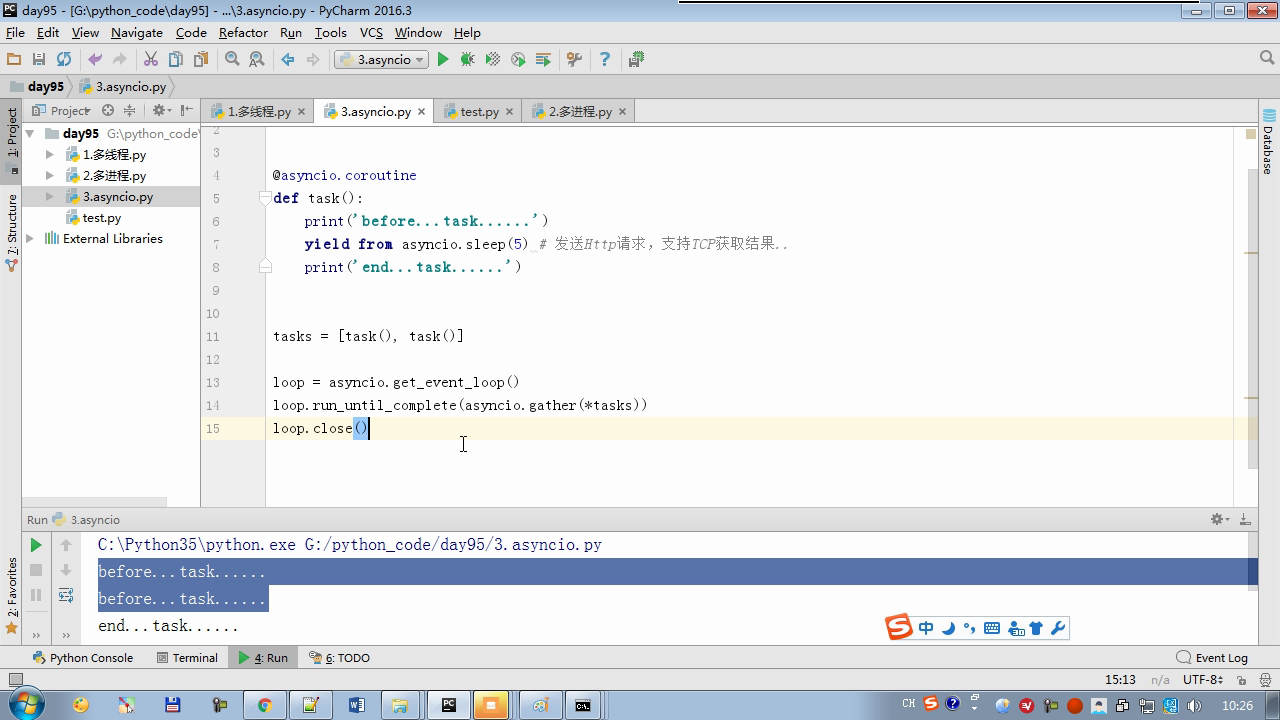
Task: Collapse all in the Project panel
Action: coord(129,111)
